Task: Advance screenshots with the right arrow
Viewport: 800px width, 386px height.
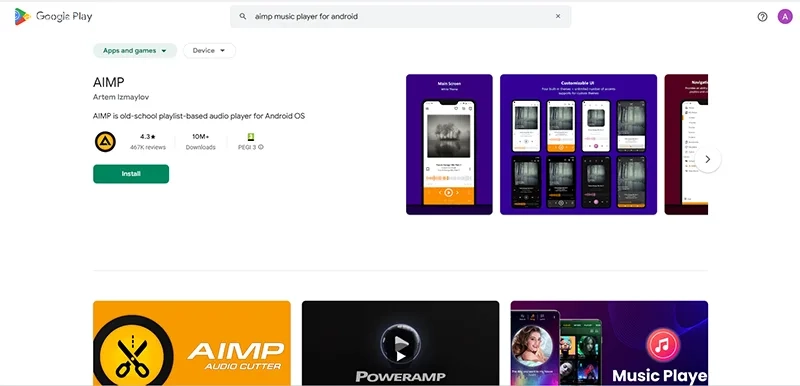Action: (708, 160)
